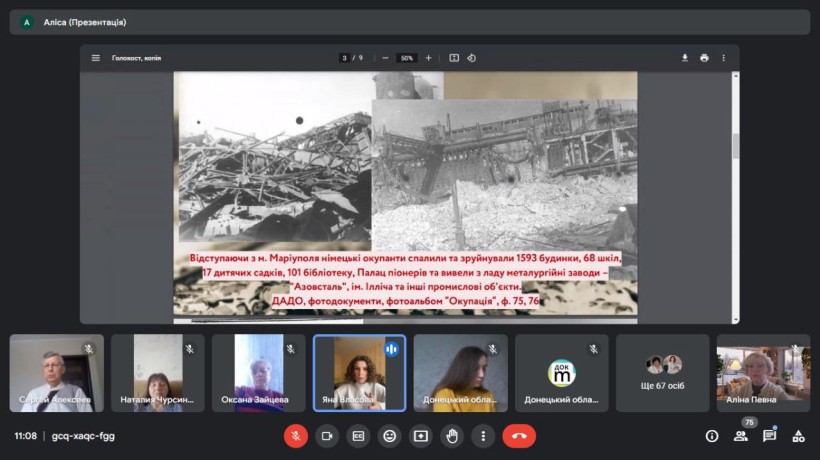Turn on closed captions
The image size is (820, 460).
358,436
